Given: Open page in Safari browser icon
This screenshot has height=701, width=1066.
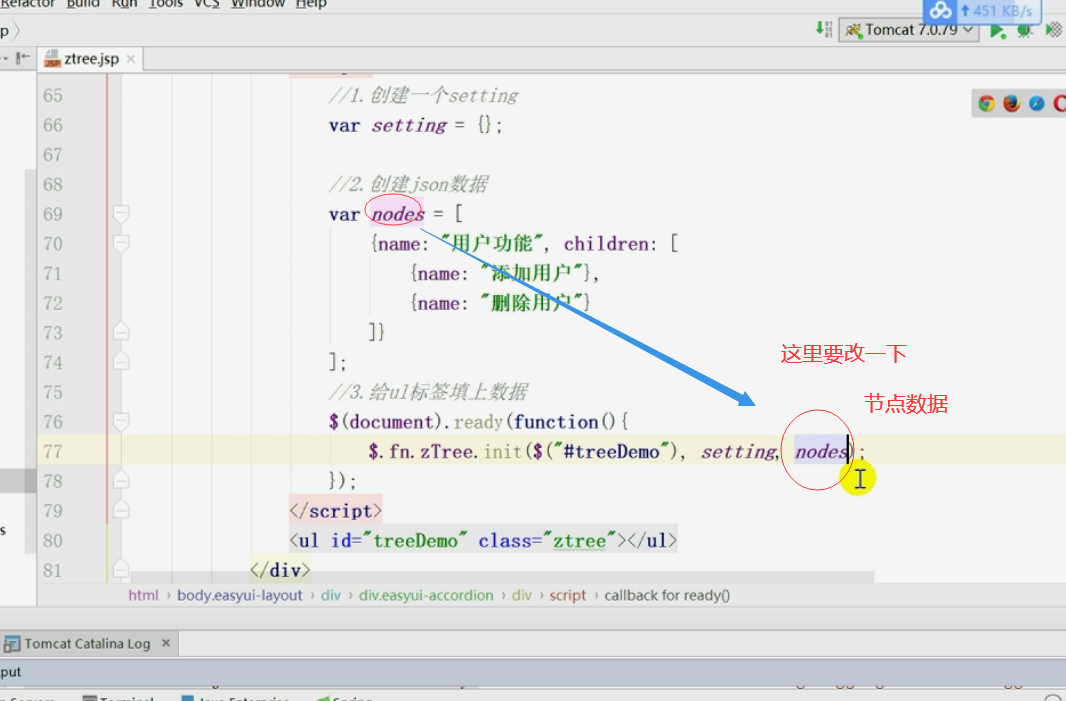Looking at the screenshot, I should 1037,103.
